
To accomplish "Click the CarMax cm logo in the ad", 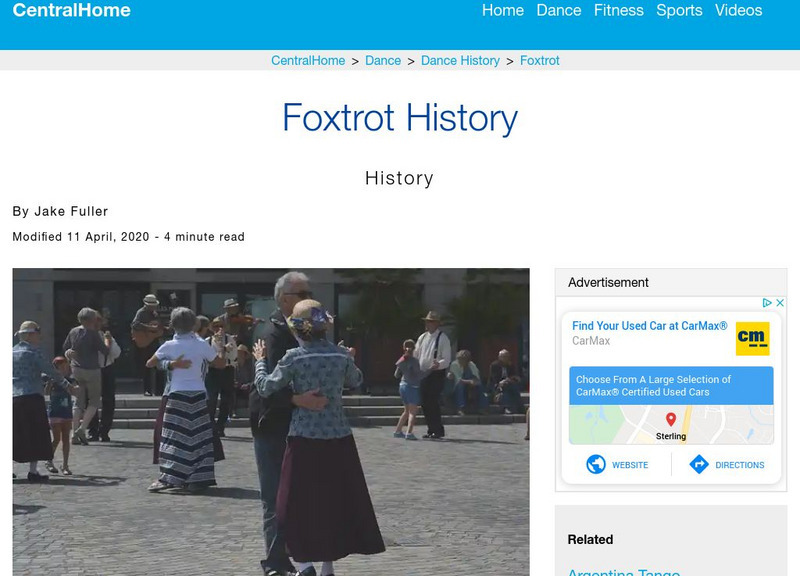I will [753, 339].
